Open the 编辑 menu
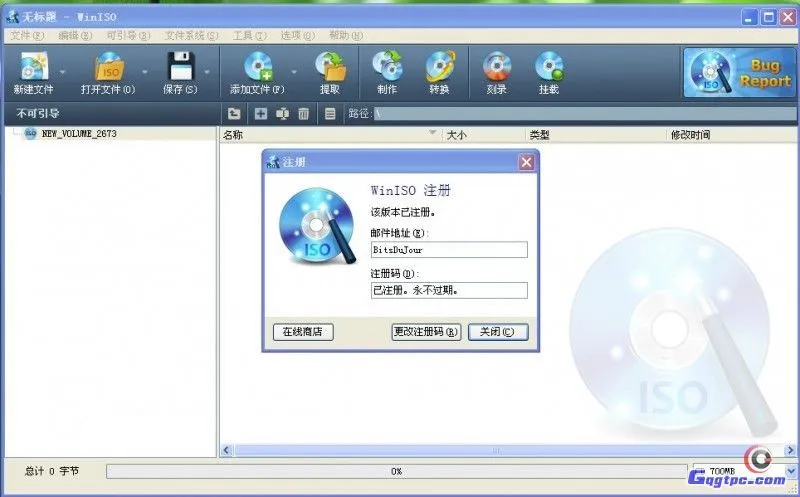 tap(75, 35)
